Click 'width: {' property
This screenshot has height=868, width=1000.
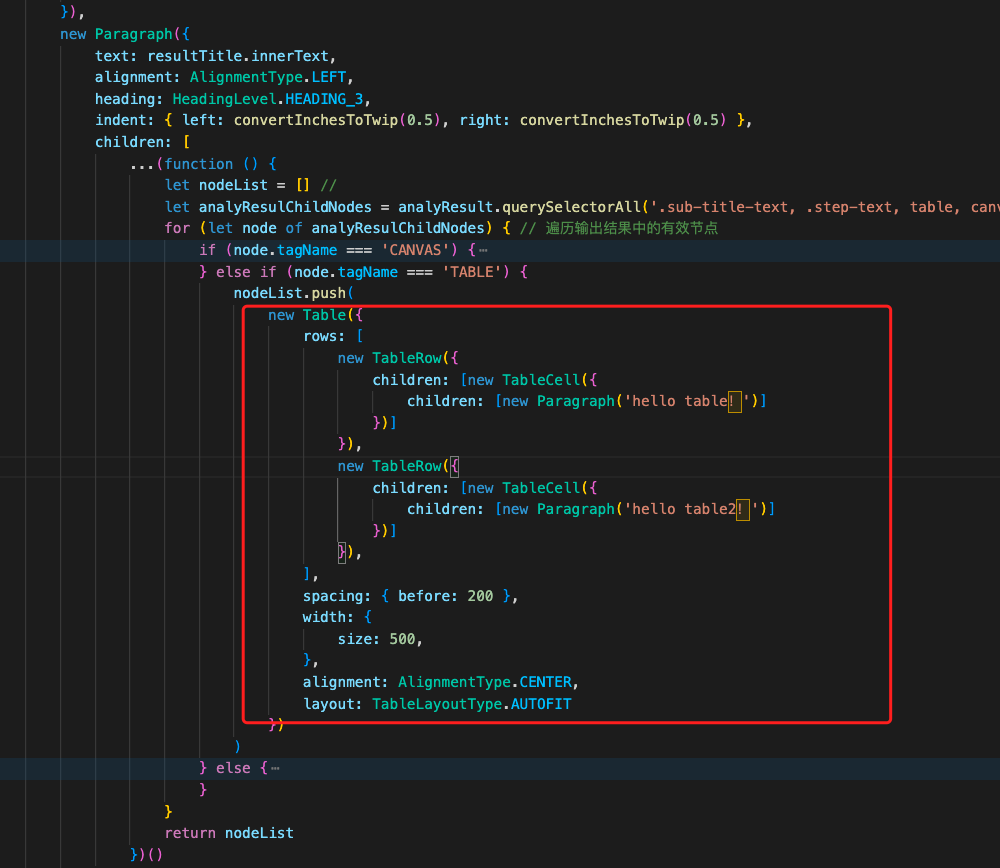click(x=337, y=617)
